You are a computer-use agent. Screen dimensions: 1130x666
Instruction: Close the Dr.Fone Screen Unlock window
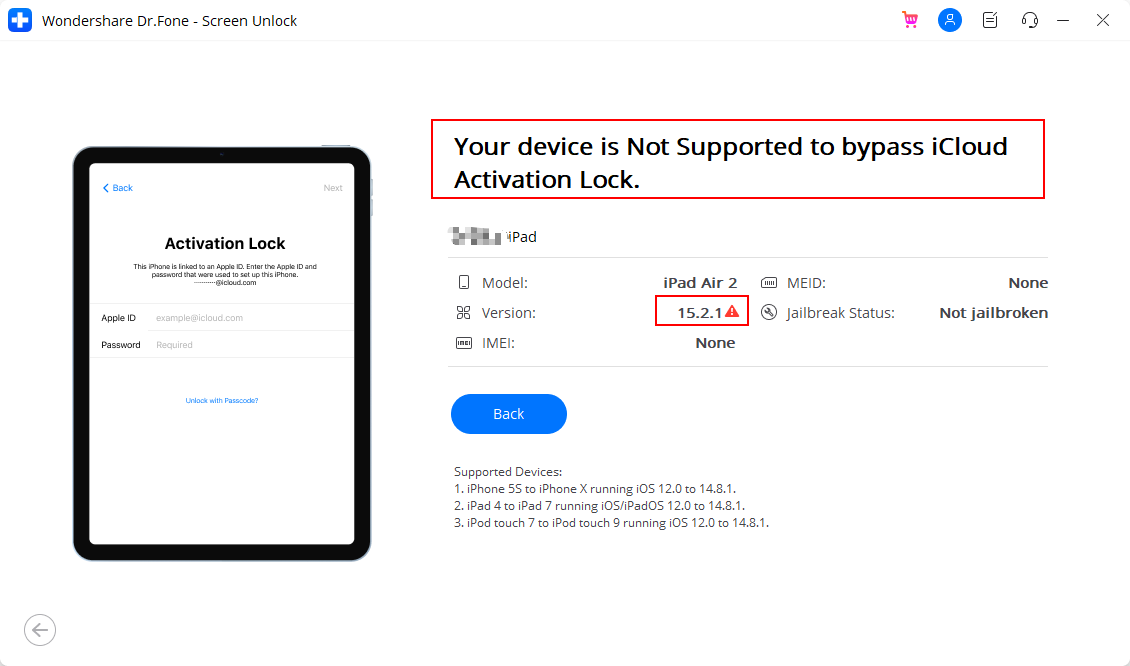point(1103,20)
